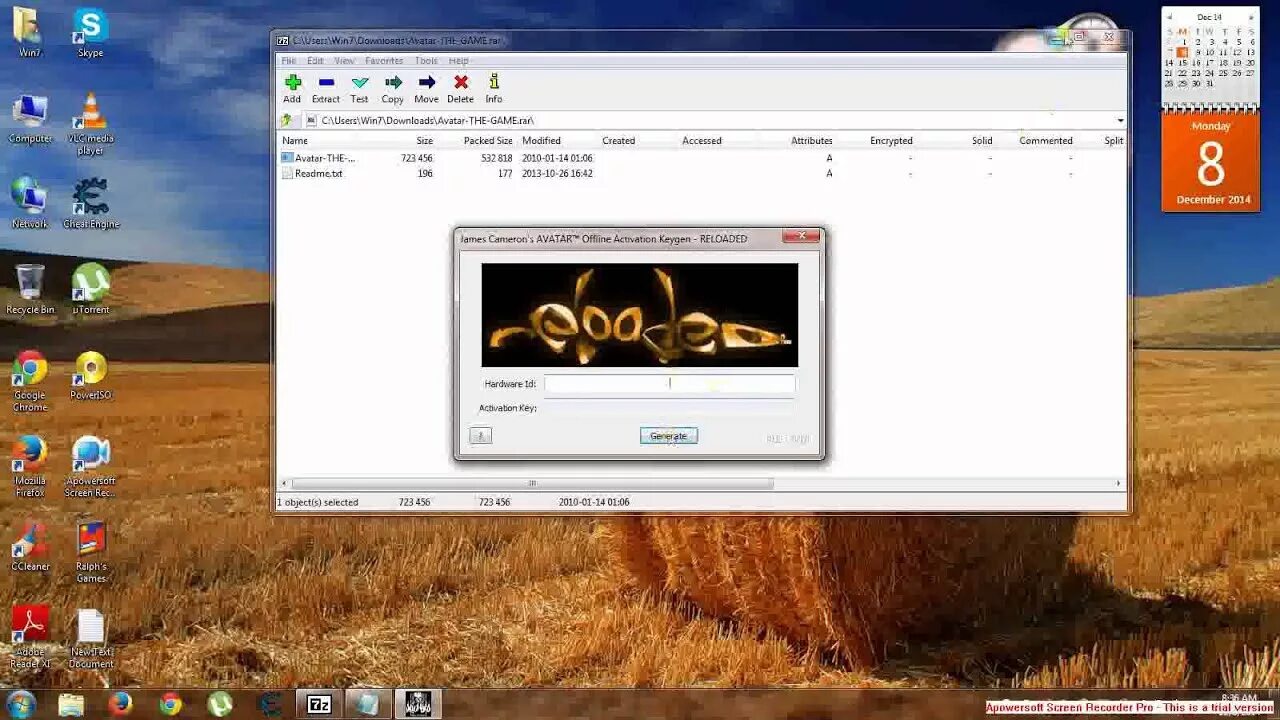Open the Skype desktop icon

[90, 33]
